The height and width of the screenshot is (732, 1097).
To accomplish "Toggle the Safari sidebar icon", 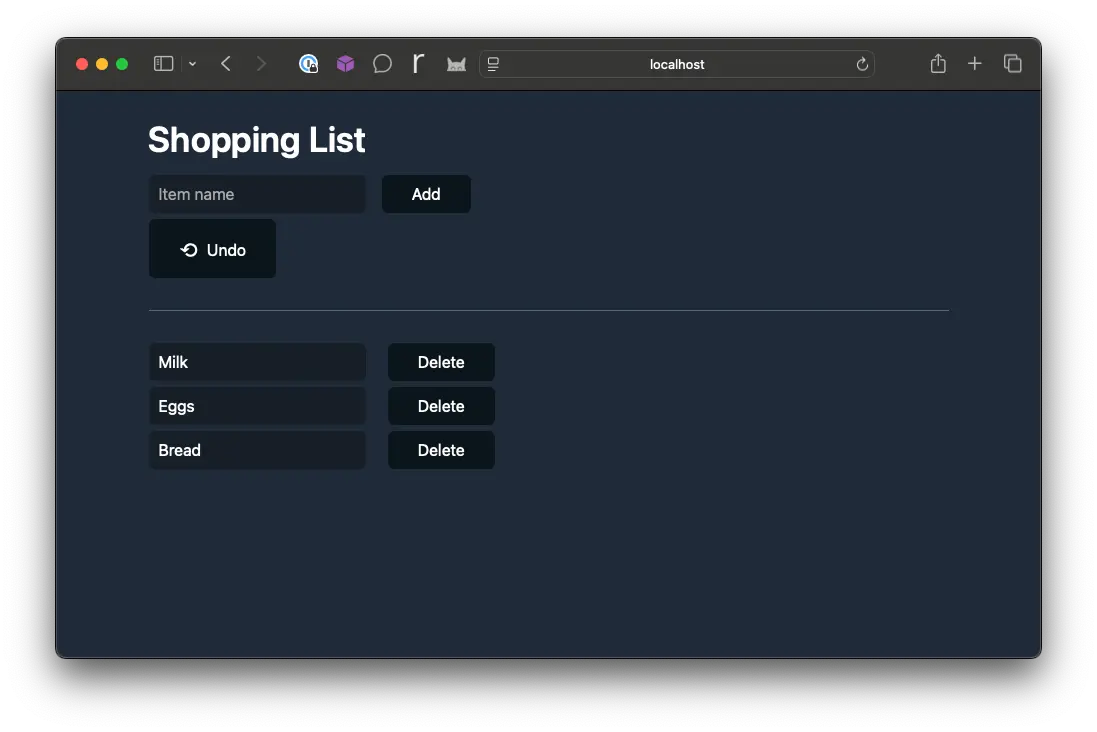I will [x=163, y=64].
